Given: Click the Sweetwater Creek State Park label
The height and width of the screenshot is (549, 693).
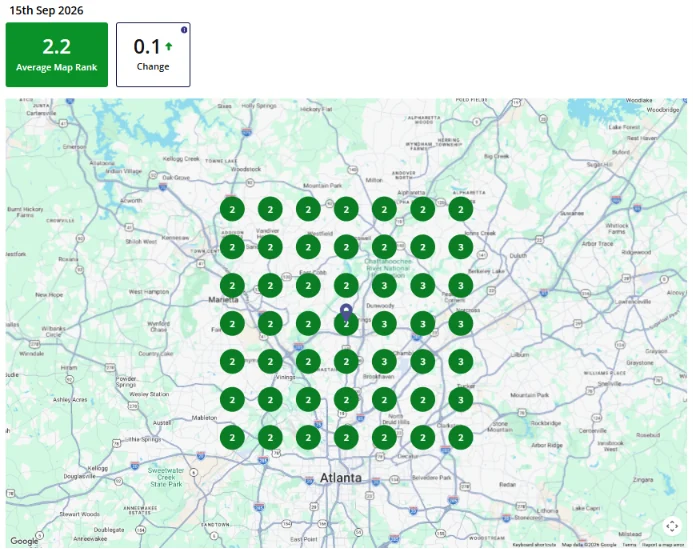Looking at the screenshot, I should 166,477.
